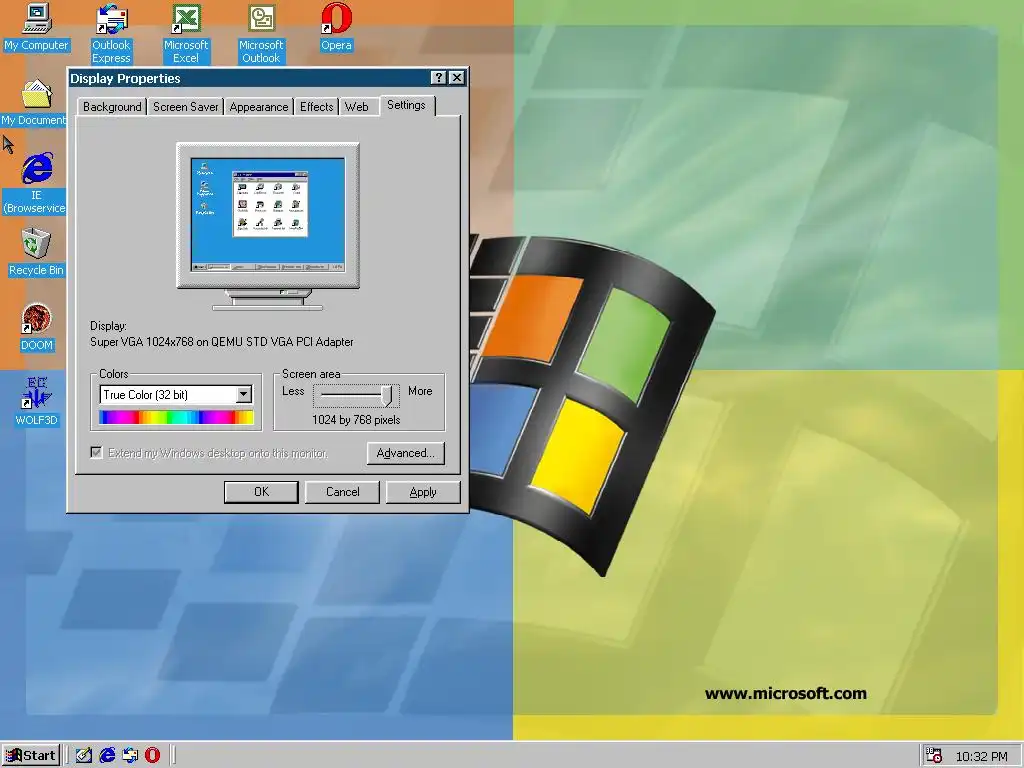Click the Less label of screen area
1024x768 pixels.
point(293,391)
